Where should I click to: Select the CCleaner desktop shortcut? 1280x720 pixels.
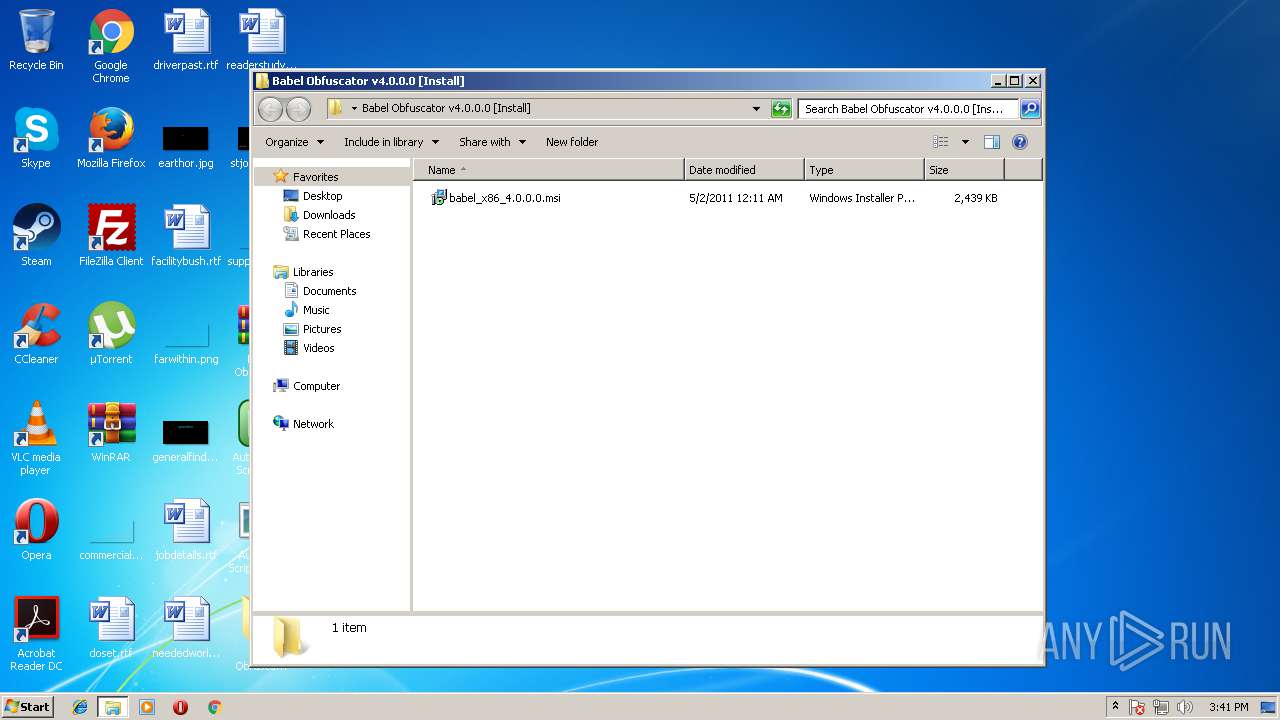(x=36, y=334)
